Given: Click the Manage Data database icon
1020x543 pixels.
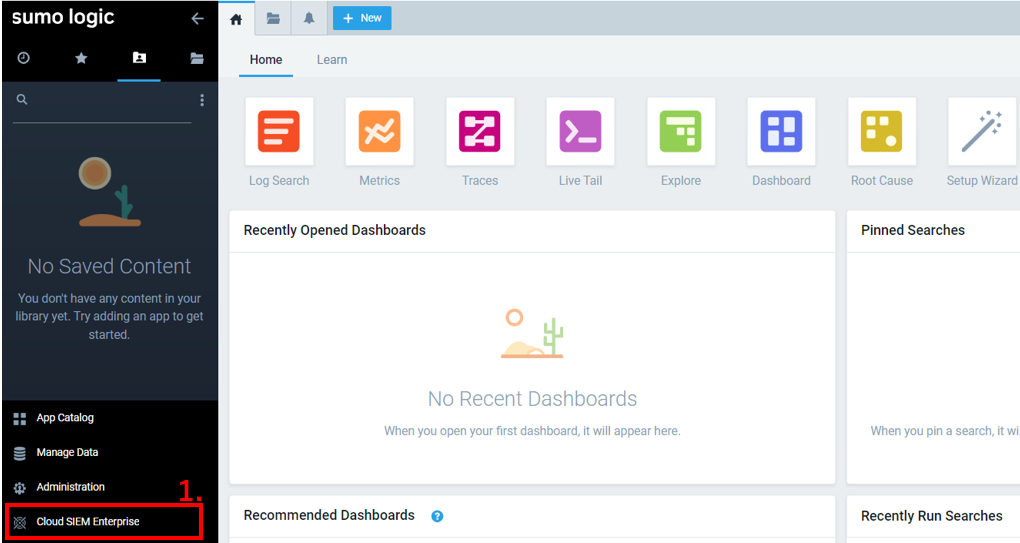Looking at the screenshot, I should point(20,453).
